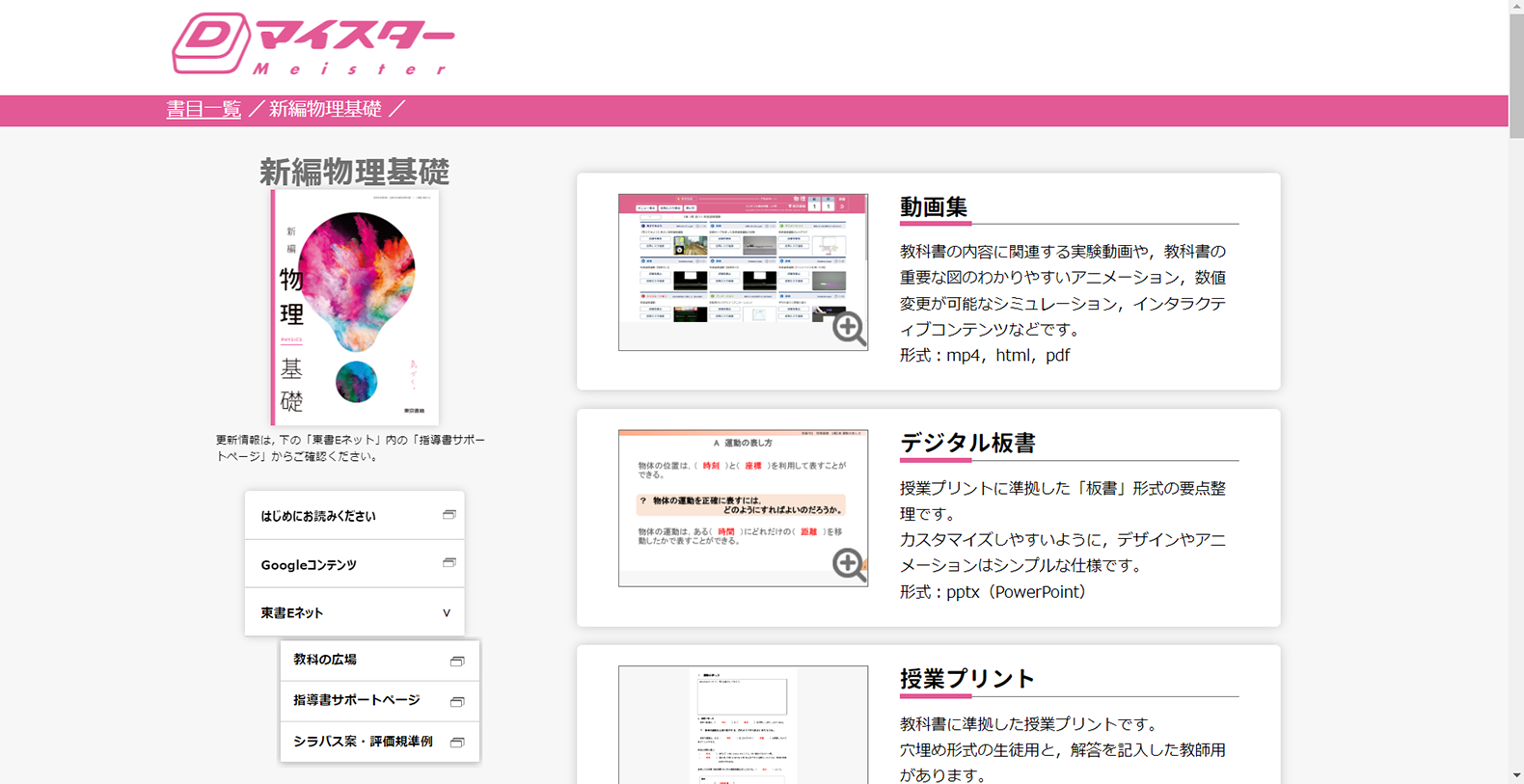Viewport: 1524px width, 784px height.
Task: Click the scrollbar down arrow
Action: [x=1516, y=775]
